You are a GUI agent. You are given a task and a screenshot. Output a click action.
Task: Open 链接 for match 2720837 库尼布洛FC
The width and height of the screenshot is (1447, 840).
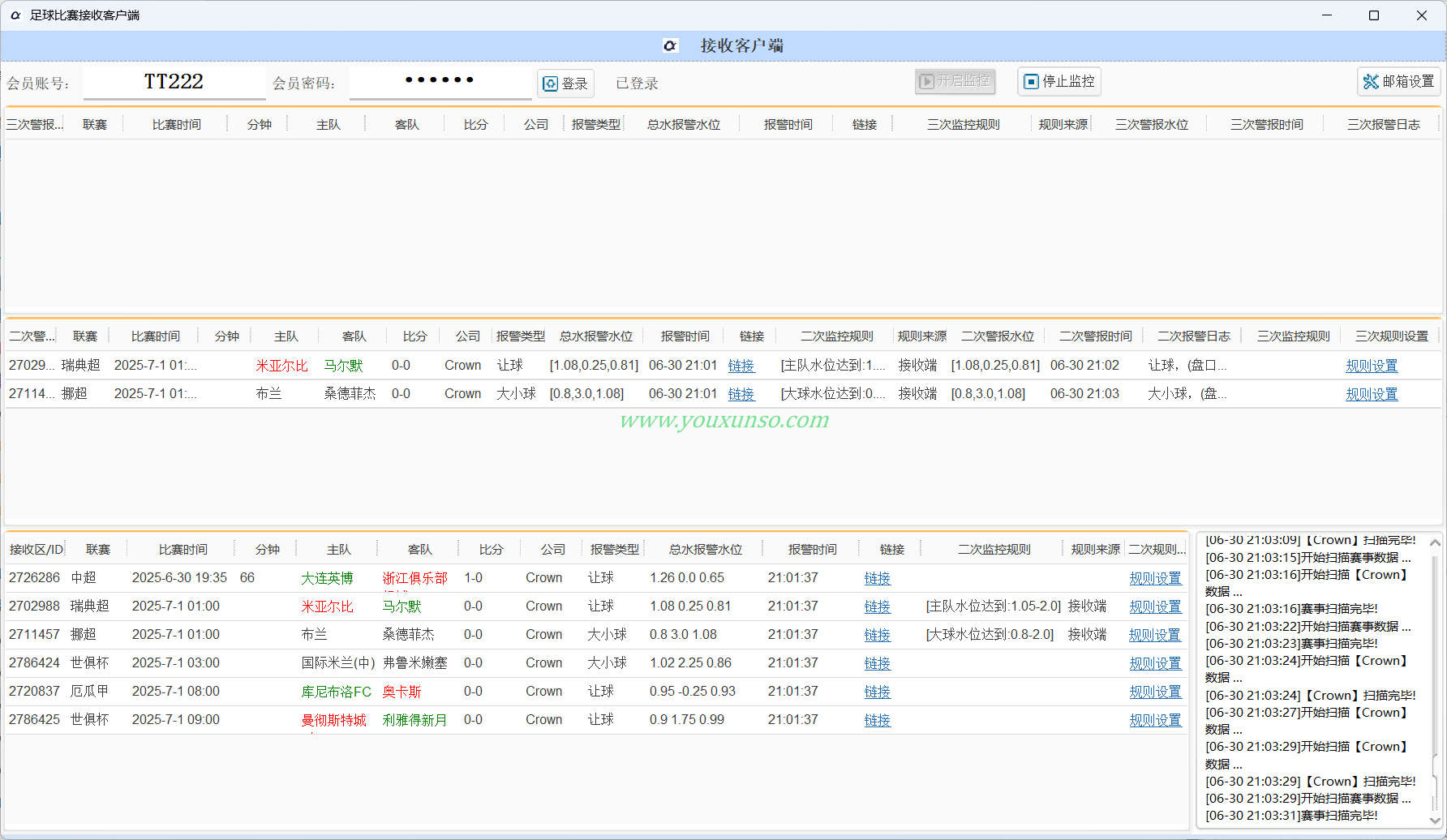coord(878,692)
